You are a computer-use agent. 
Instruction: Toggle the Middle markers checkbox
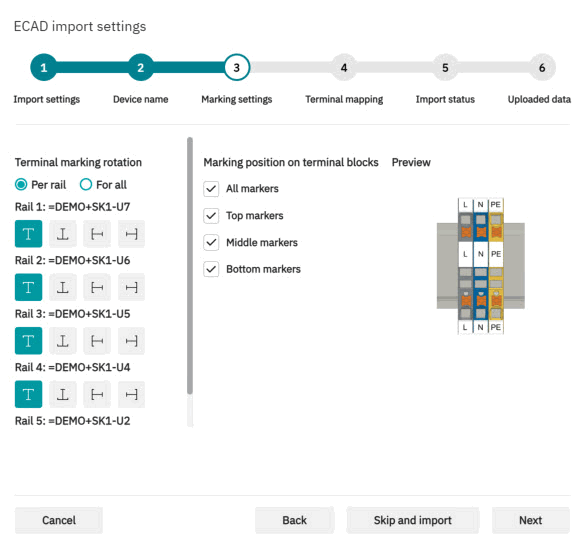click(x=211, y=243)
